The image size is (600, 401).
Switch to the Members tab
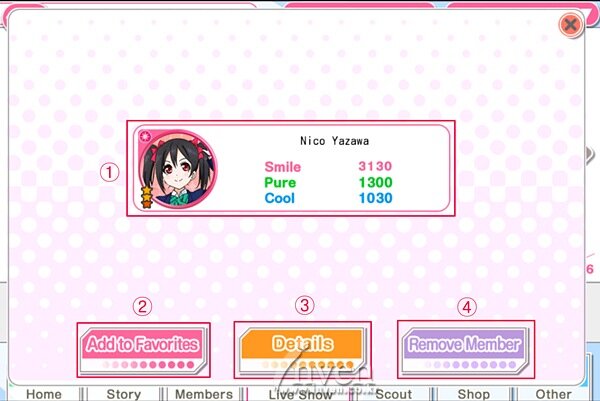point(204,394)
